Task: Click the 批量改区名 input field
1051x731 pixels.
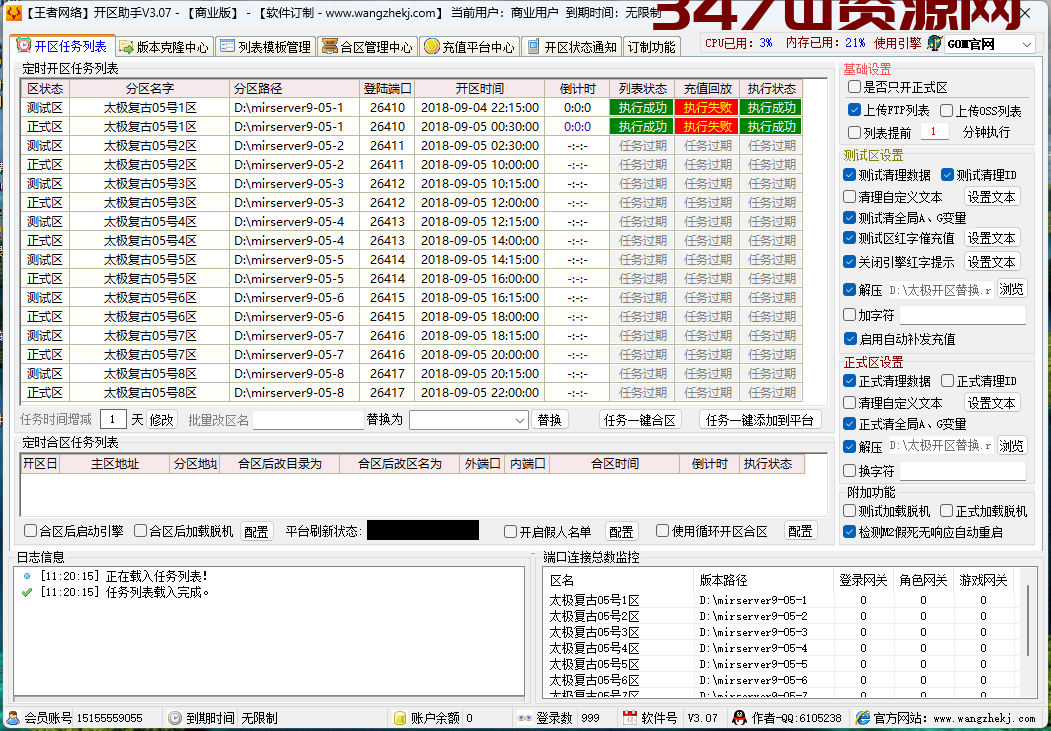Action: coord(308,420)
